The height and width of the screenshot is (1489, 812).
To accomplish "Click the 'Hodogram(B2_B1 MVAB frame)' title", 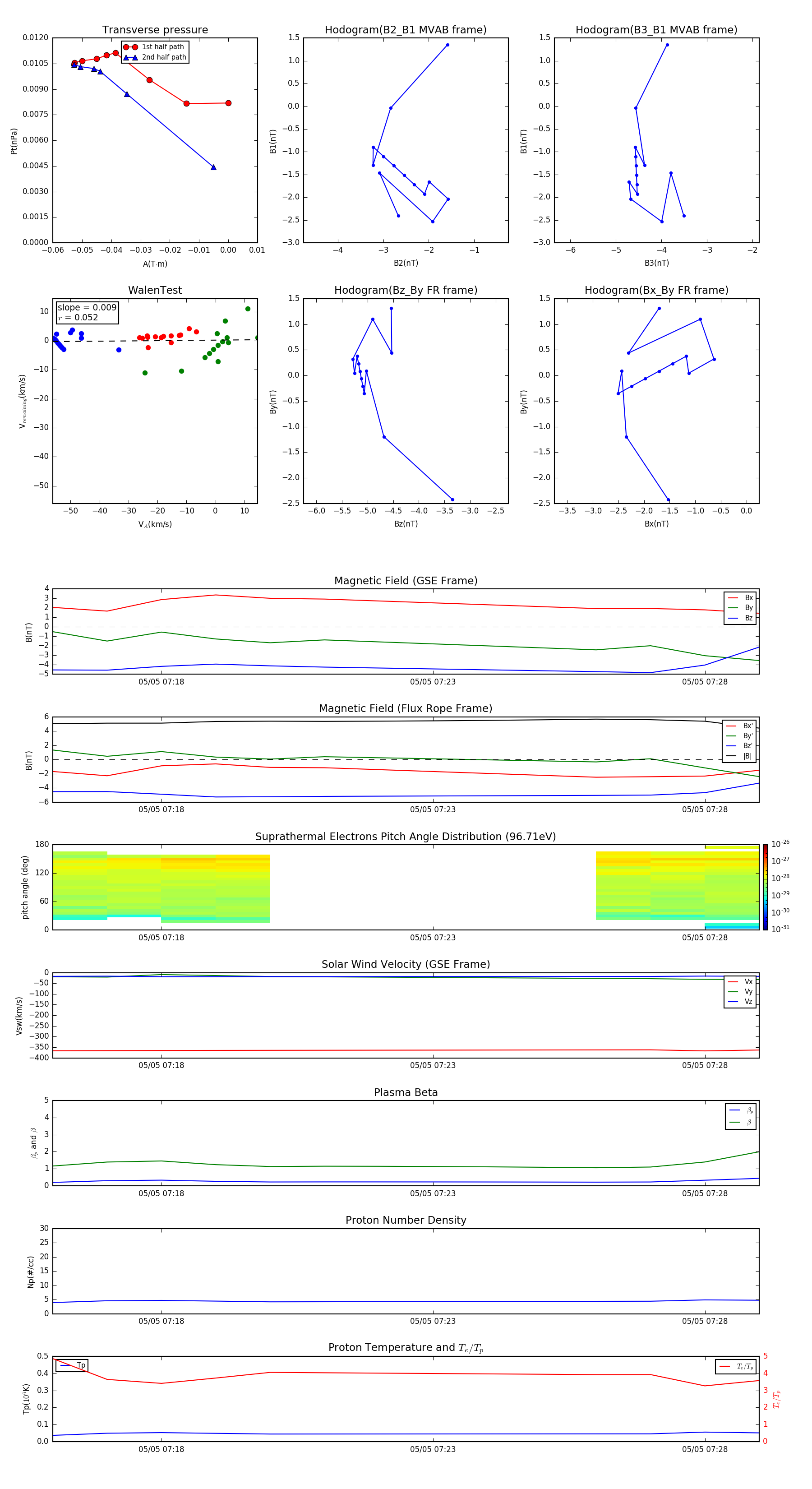I will pyautogui.click(x=405, y=29).
